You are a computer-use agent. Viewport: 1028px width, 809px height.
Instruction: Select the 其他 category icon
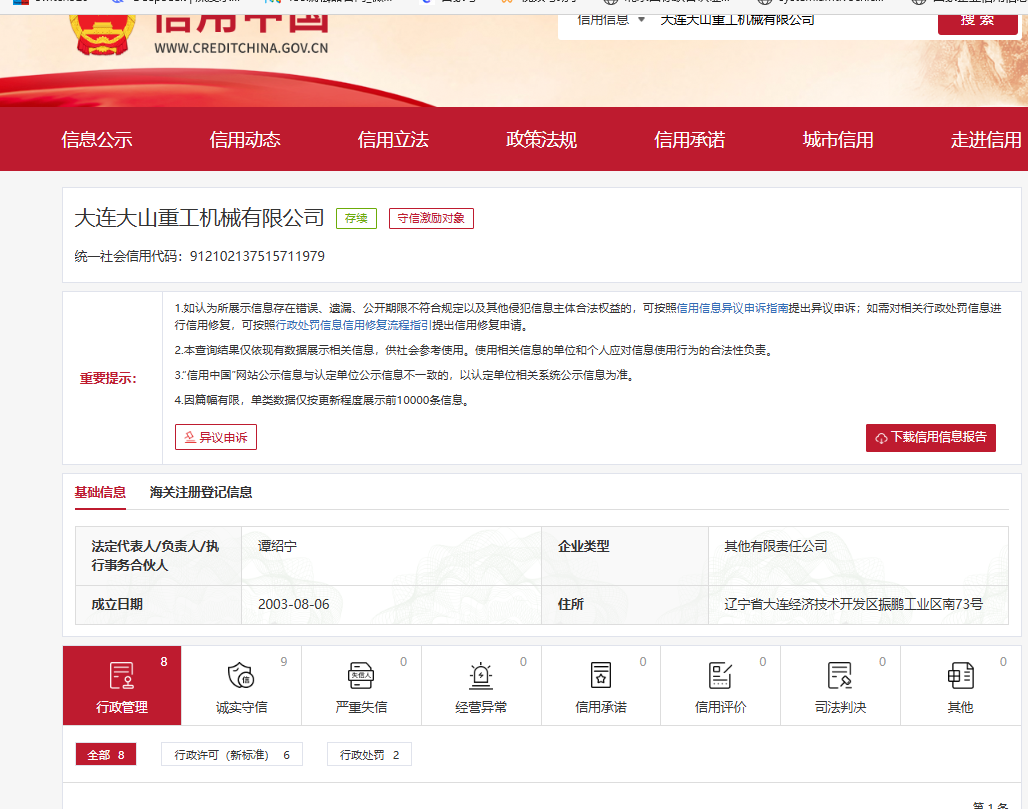tap(960, 675)
